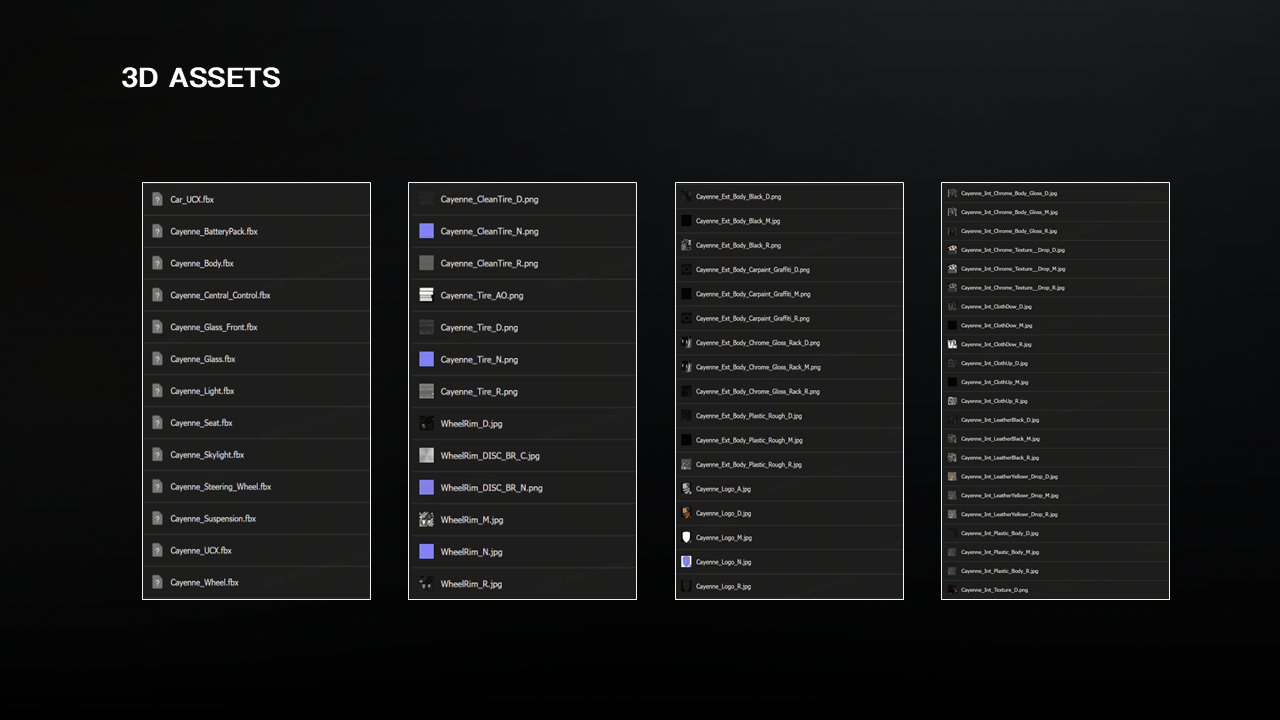Click Cayenne_Int_Chrome_Body_Gloss_D.jpg
This screenshot has width=1280, height=720.
coord(1009,193)
